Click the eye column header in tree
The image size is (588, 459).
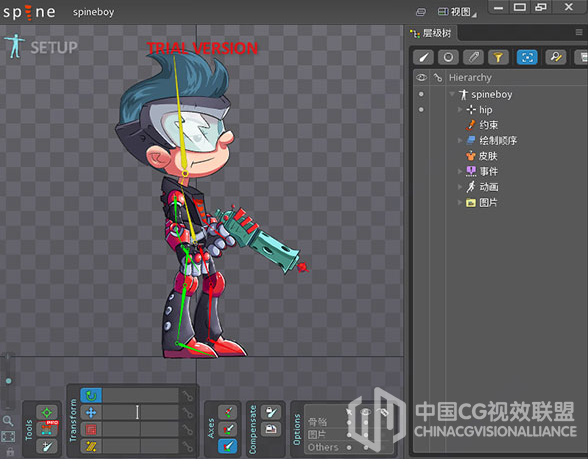pos(422,78)
